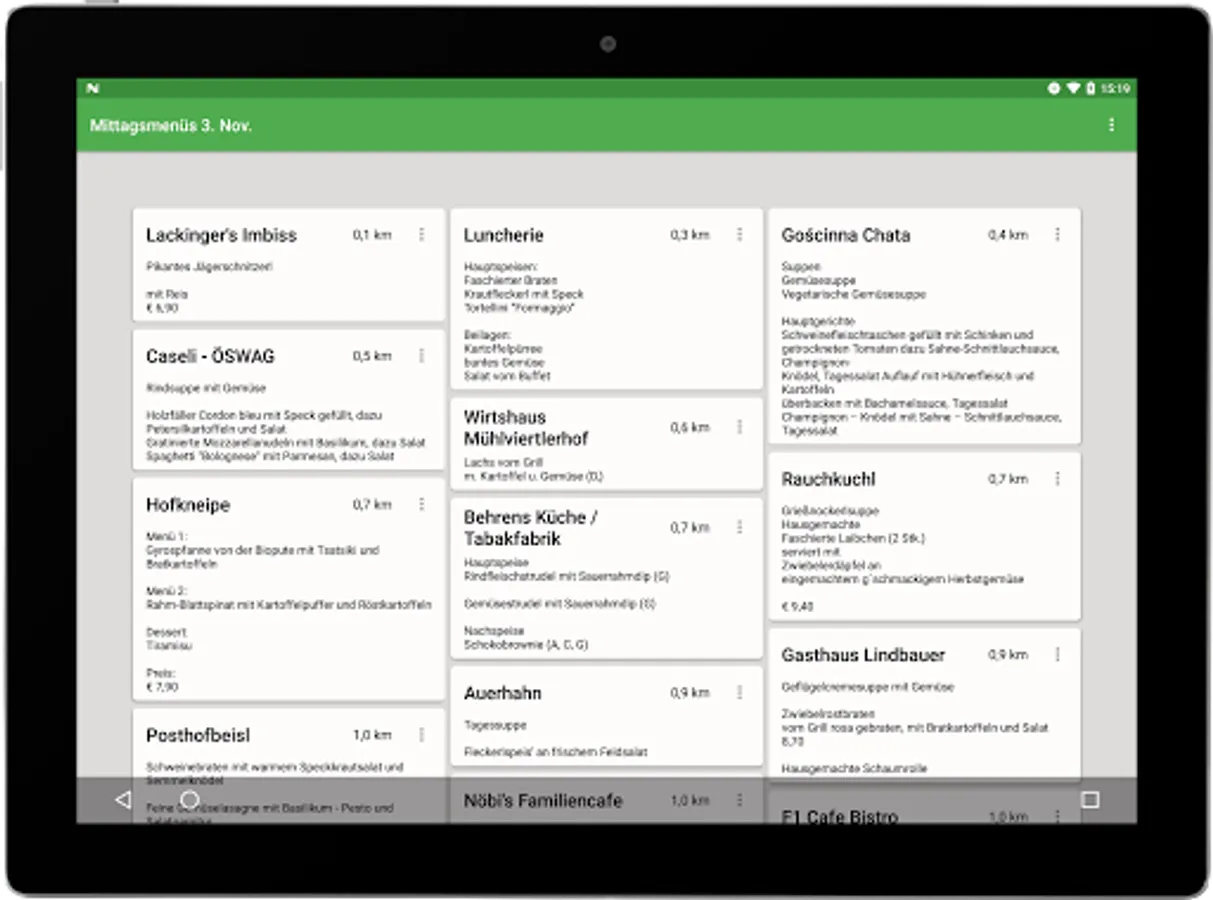Select the Rauchkuchl restaurant name
This screenshot has height=900, width=1213.
pyautogui.click(x=828, y=480)
